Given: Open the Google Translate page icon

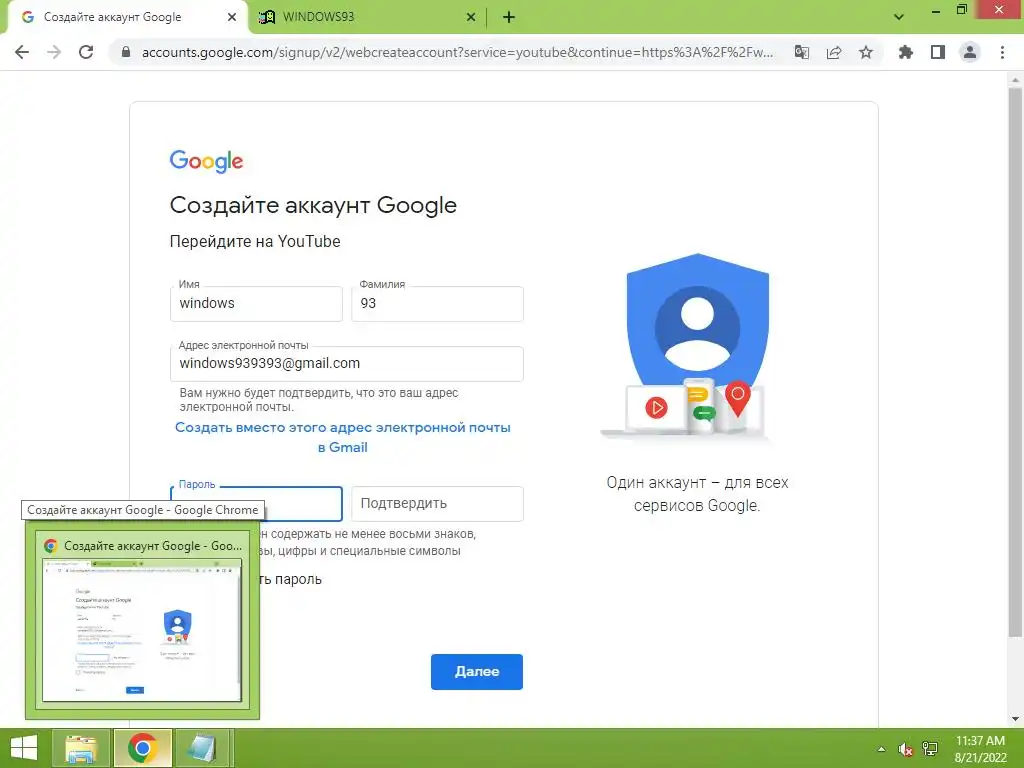Looking at the screenshot, I should point(802,52).
